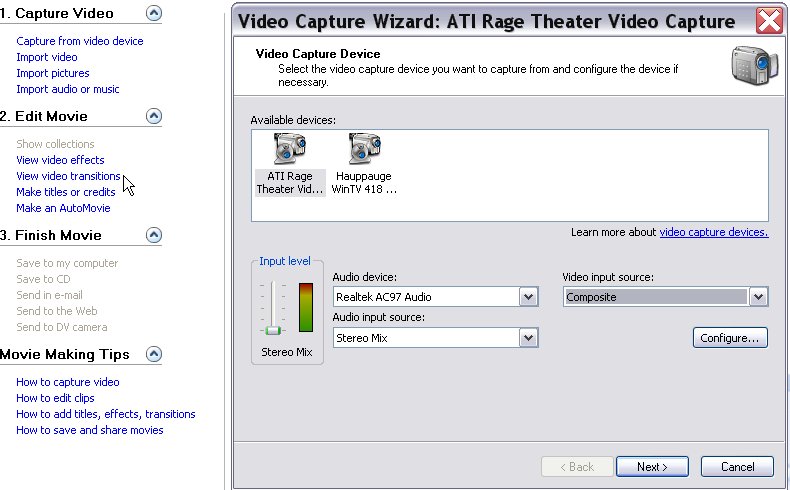This screenshot has height=490, width=790.
Task: Open the Audio device dropdown
Action: coord(529,297)
